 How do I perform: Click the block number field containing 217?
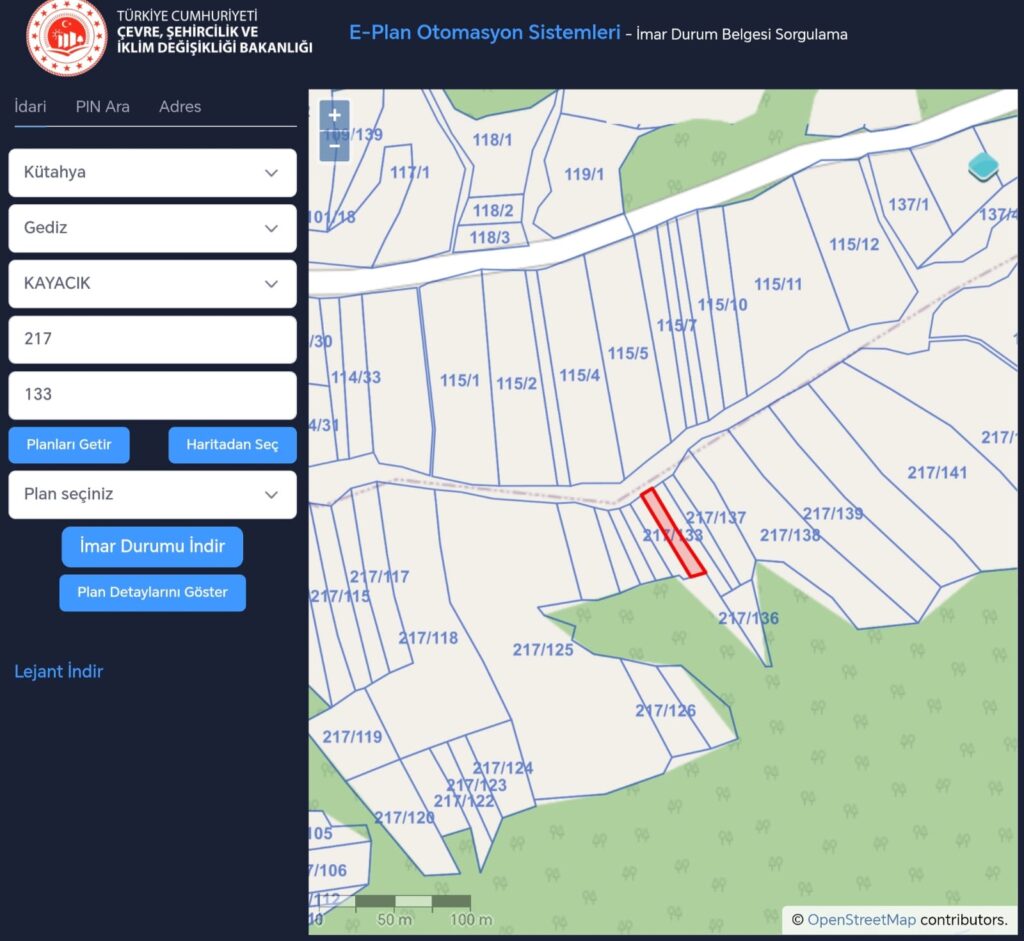[x=152, y=340]
